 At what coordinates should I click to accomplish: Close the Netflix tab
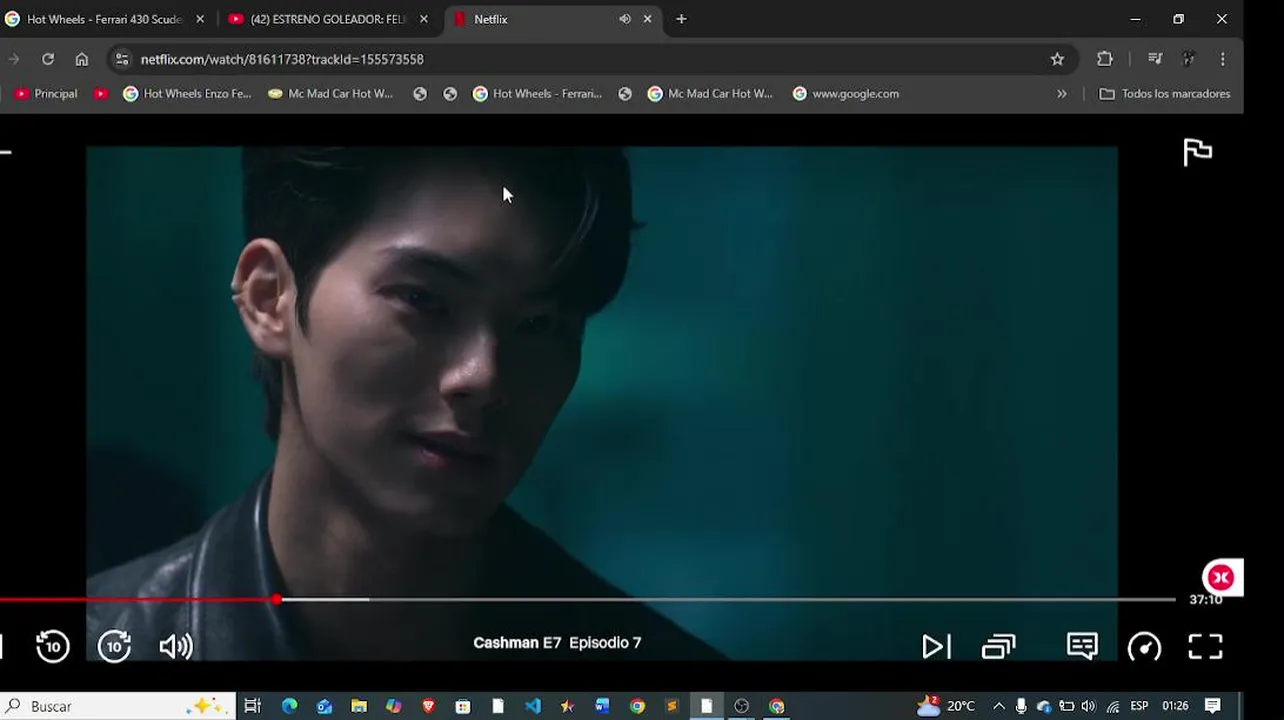click(647, 19)
